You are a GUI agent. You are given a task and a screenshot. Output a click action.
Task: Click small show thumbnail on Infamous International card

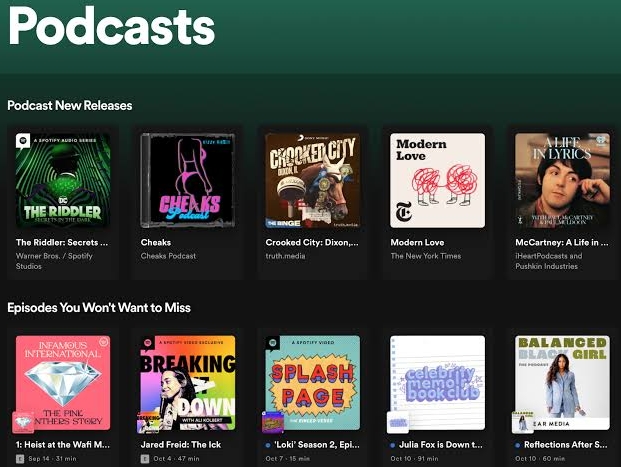click(x=23, y=423)
